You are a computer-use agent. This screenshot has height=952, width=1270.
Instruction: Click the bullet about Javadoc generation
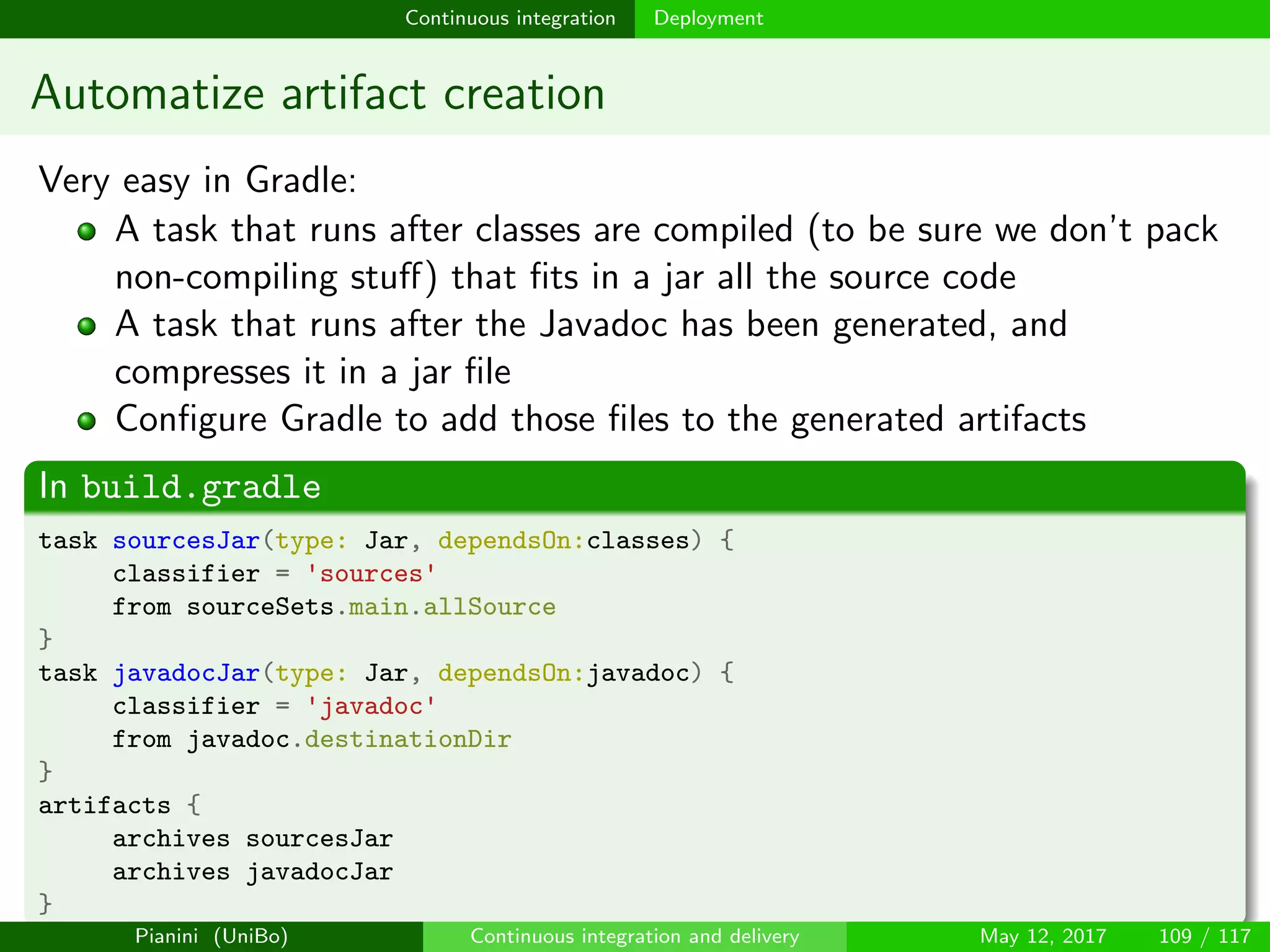(x=572, y=348)
